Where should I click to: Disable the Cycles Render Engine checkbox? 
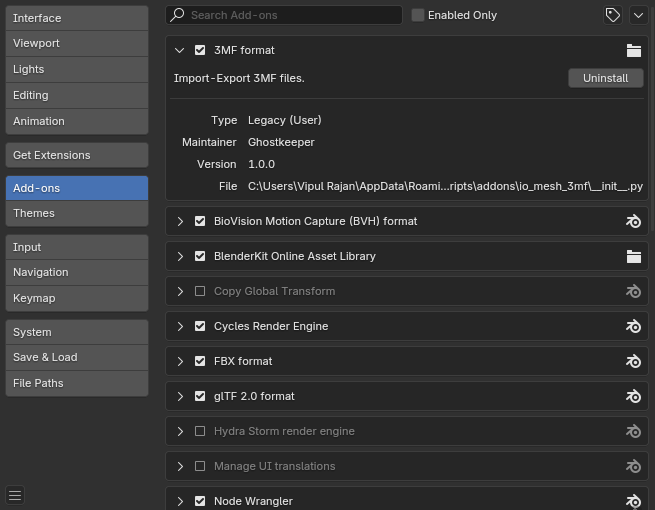pyautogui.click(x=200, y=326)
